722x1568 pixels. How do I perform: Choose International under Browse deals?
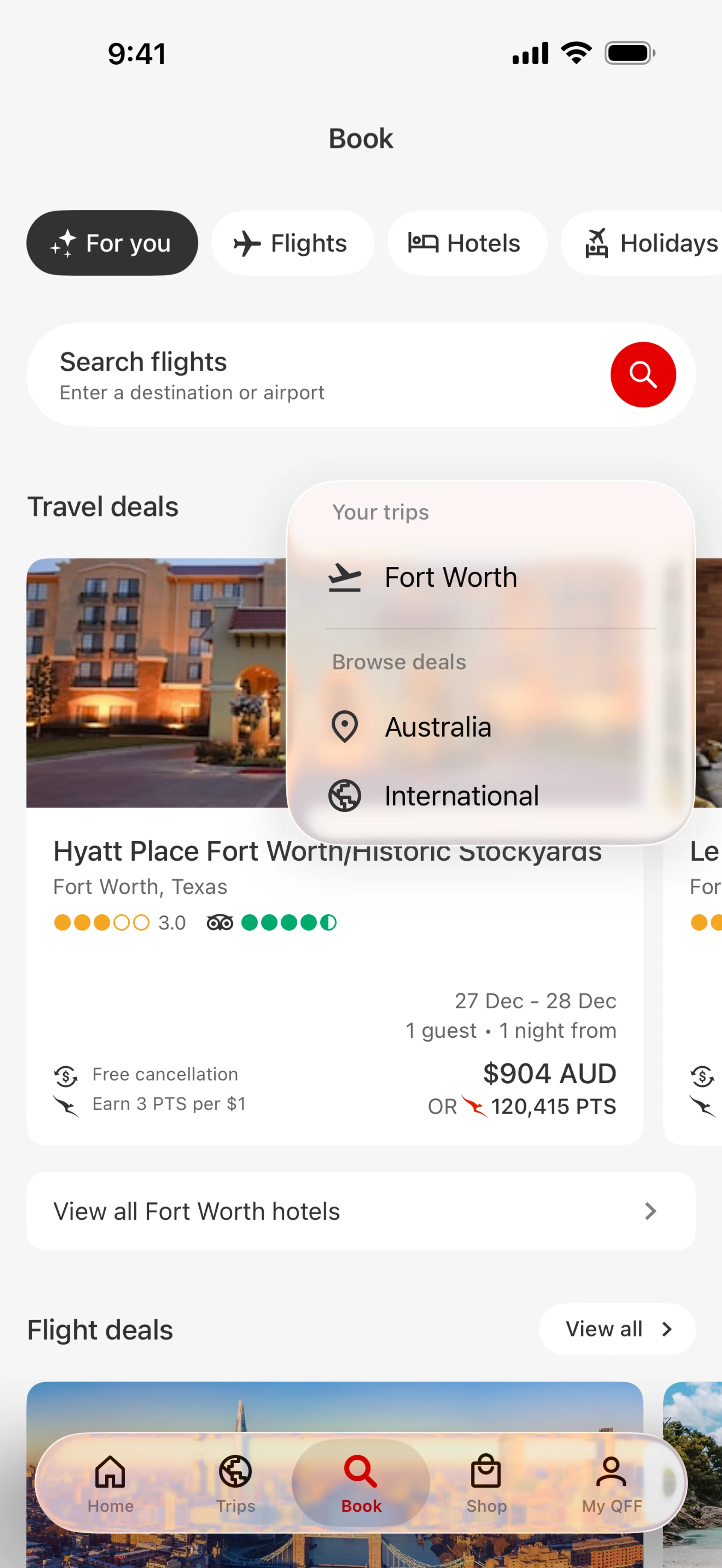pos(461,796)
